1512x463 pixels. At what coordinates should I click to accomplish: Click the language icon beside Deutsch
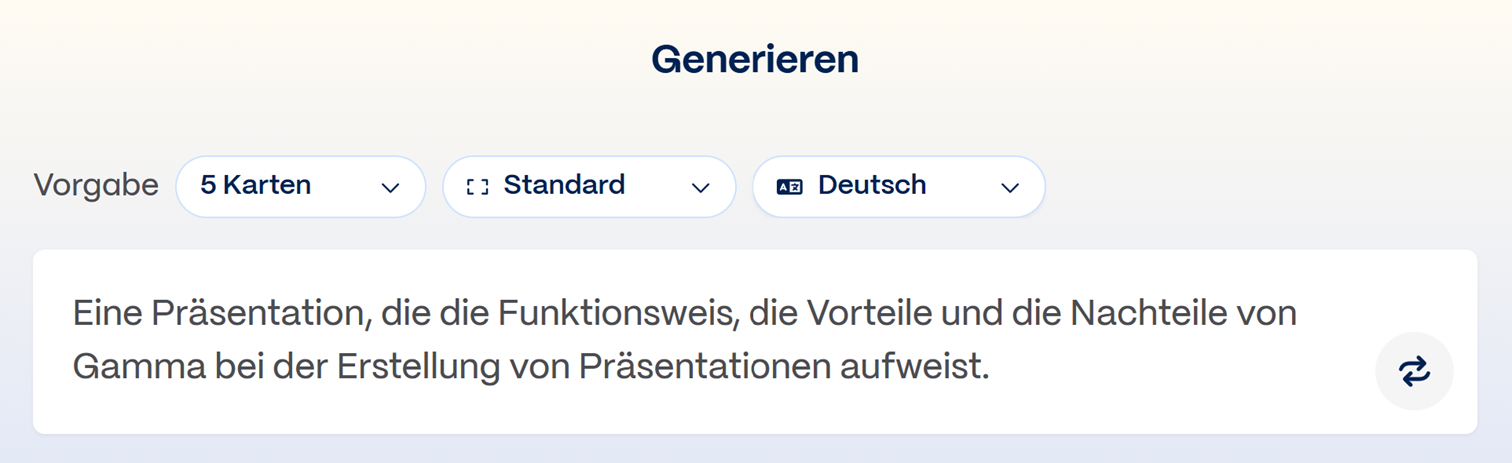(x=790, y=187)
